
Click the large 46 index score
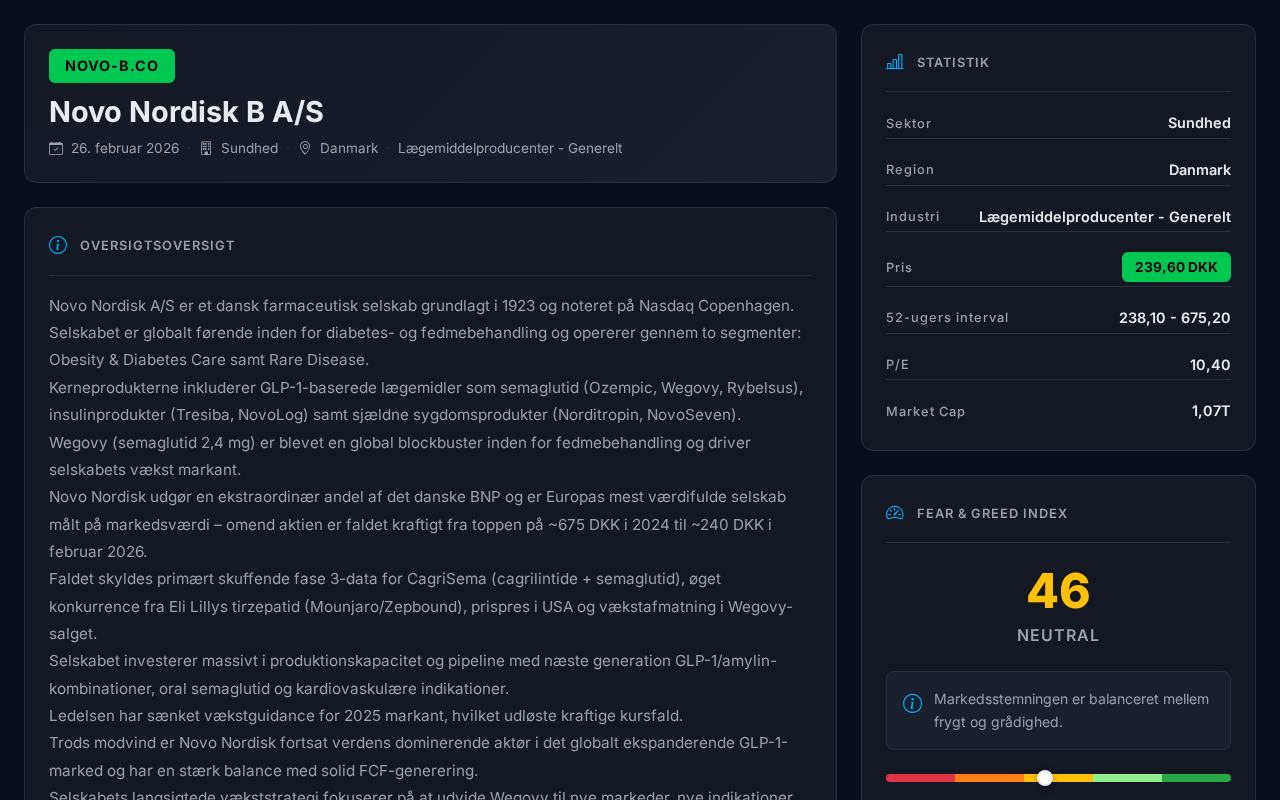[1058, 591]
